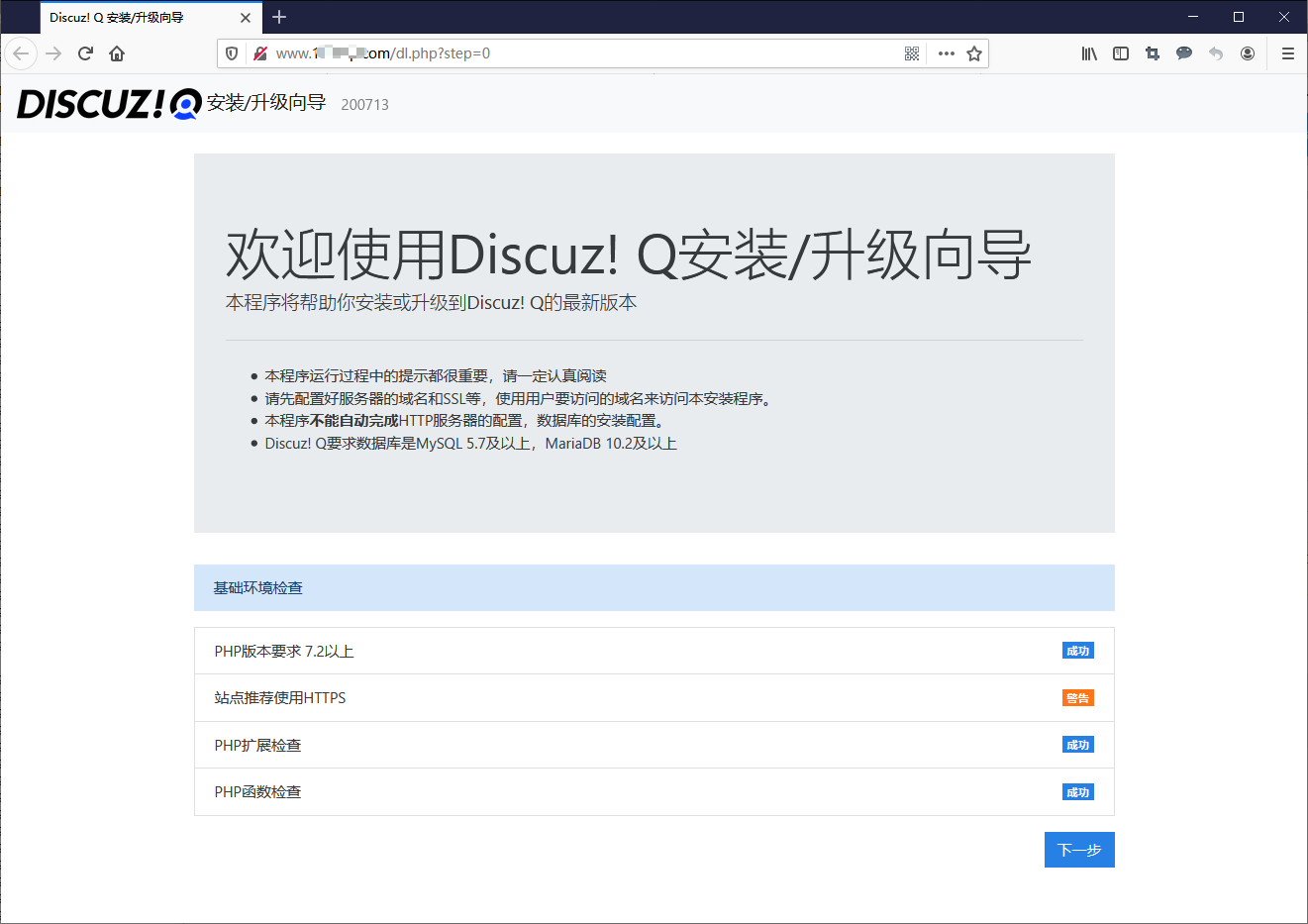The image size is (1308, 924).
Task: Select the 警告 badge for HTTPS row
Action: coord(1077,698)
